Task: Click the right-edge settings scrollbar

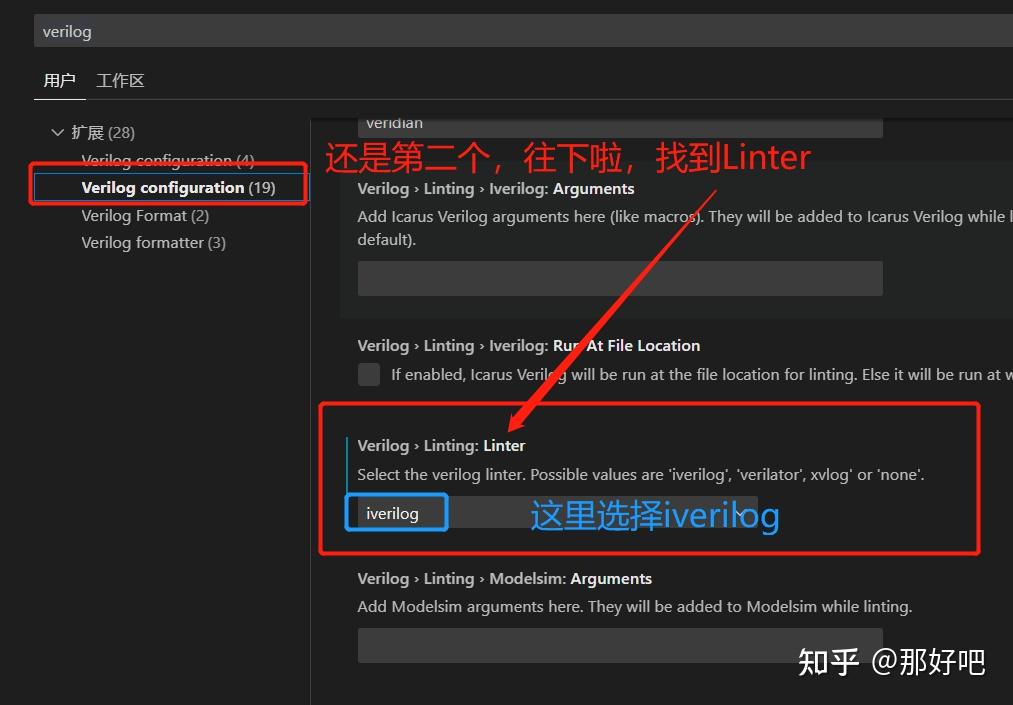Action: tap(1008, 400)
